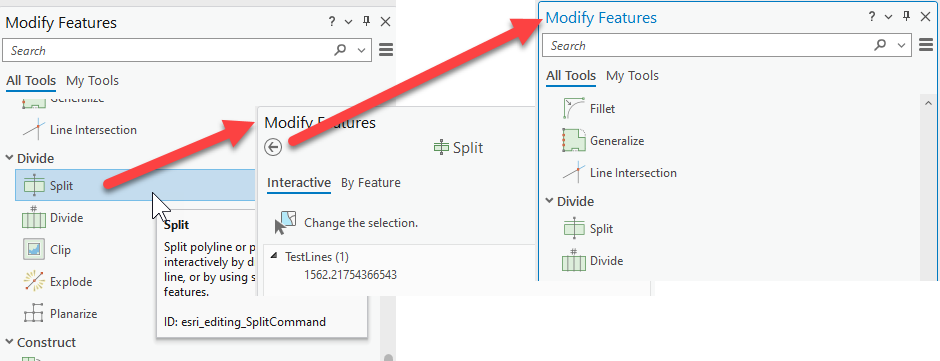Switch to All Tools tab in left pane

tap(31, 80)
